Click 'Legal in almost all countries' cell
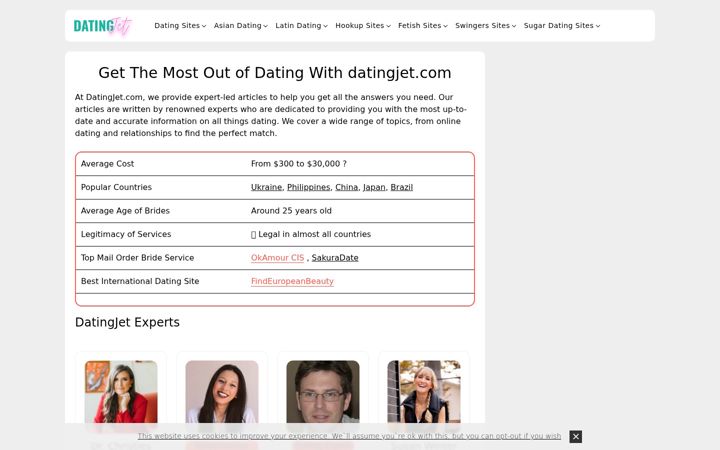The image size is (720, 450). tap(311, 234)
